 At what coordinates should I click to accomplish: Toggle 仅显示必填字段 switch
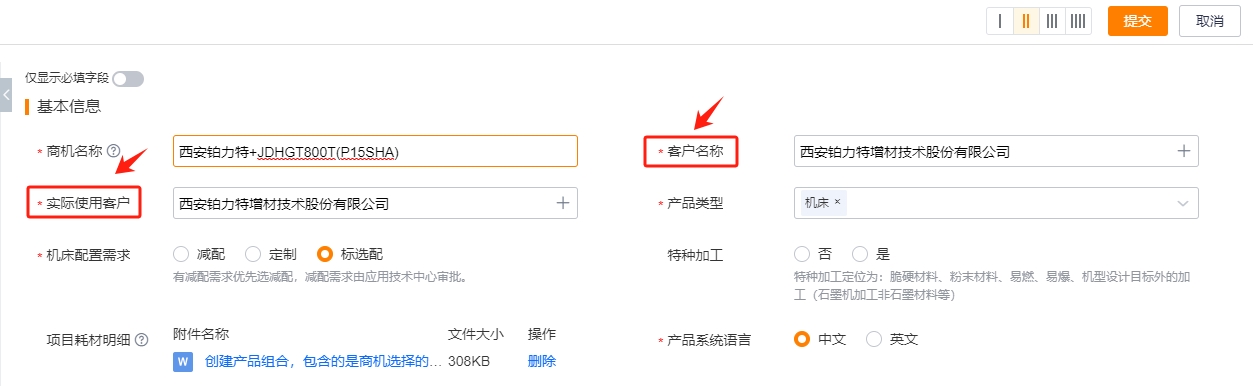[128, 78]
